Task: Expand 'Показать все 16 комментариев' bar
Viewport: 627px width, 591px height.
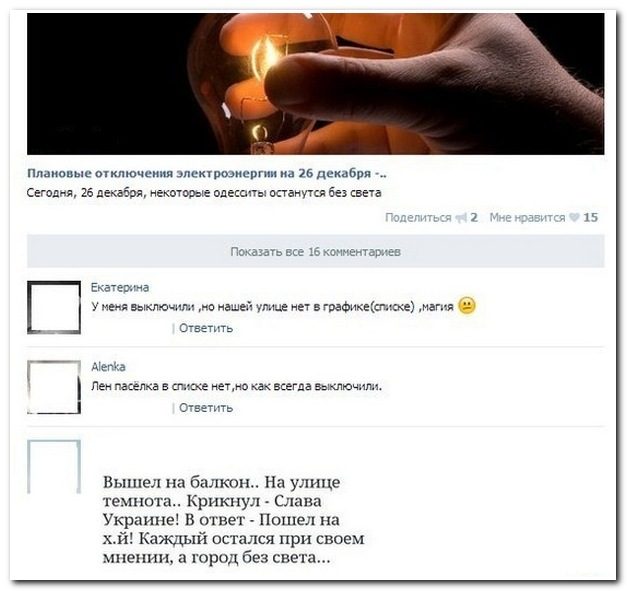Action: (315, 252)
